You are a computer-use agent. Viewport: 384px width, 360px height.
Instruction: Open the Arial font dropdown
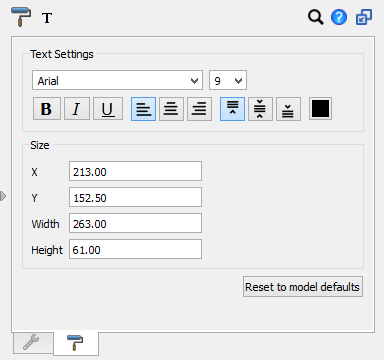(x=117, y=80)
